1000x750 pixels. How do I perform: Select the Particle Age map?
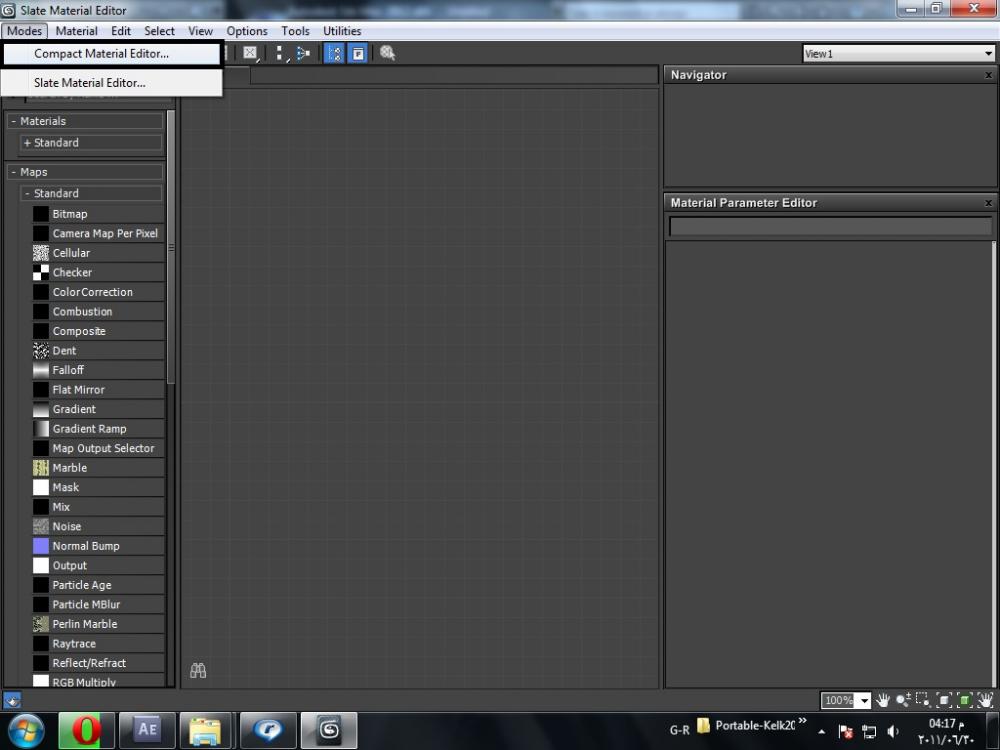(98, 585)
